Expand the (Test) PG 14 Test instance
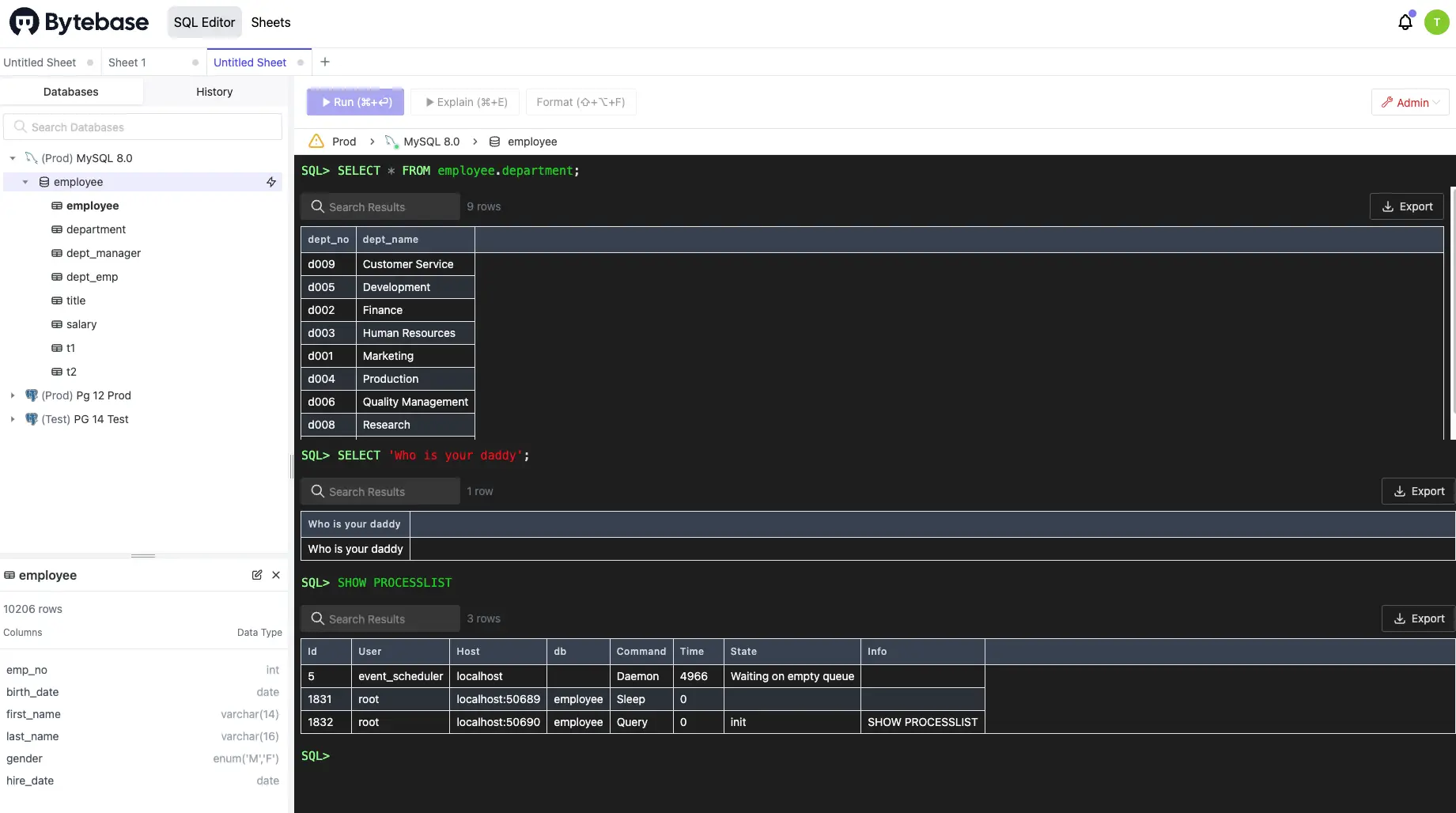This screenshot has width=1456, height=813. [13, 419]
